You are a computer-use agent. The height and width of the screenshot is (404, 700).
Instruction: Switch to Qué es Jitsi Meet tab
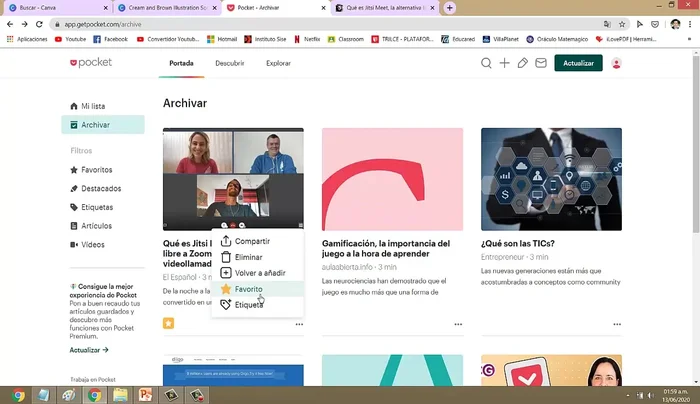tap(385, 8)
